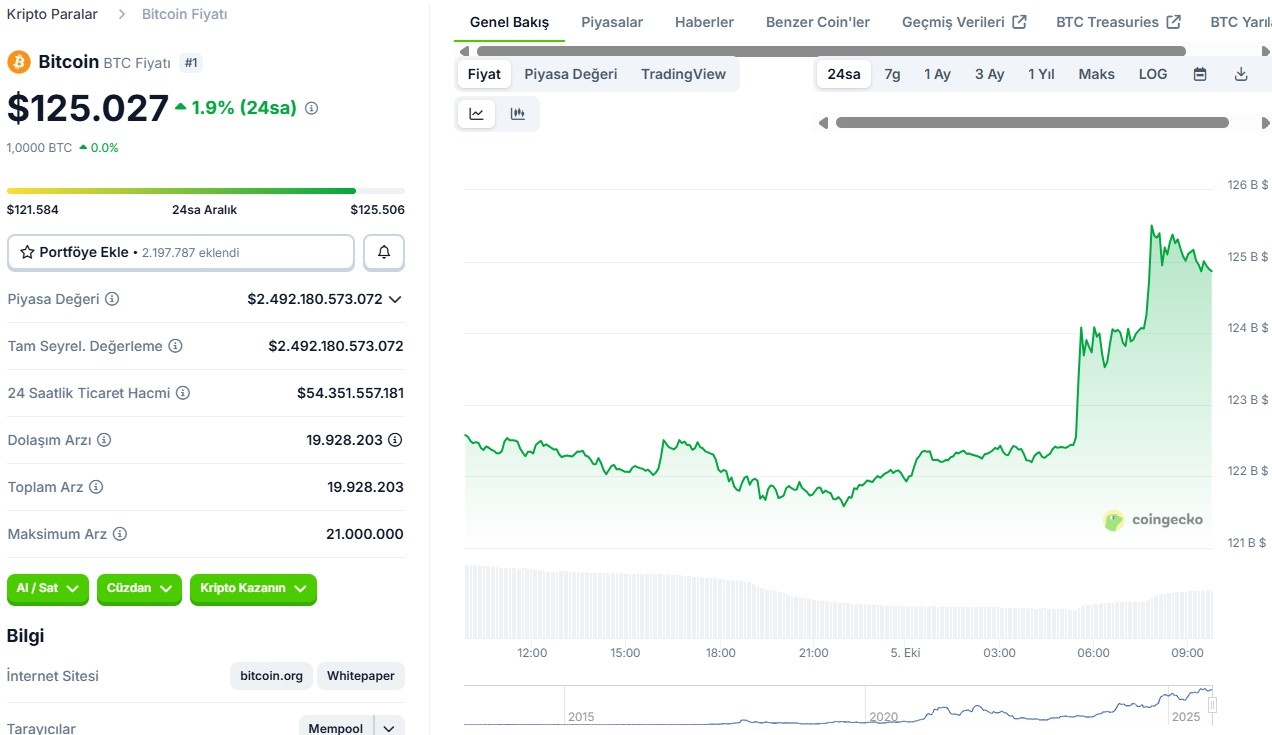Show Piyasa Değeri info tooltip icon
1272x735 pixels.
click(x=112, y=299)
